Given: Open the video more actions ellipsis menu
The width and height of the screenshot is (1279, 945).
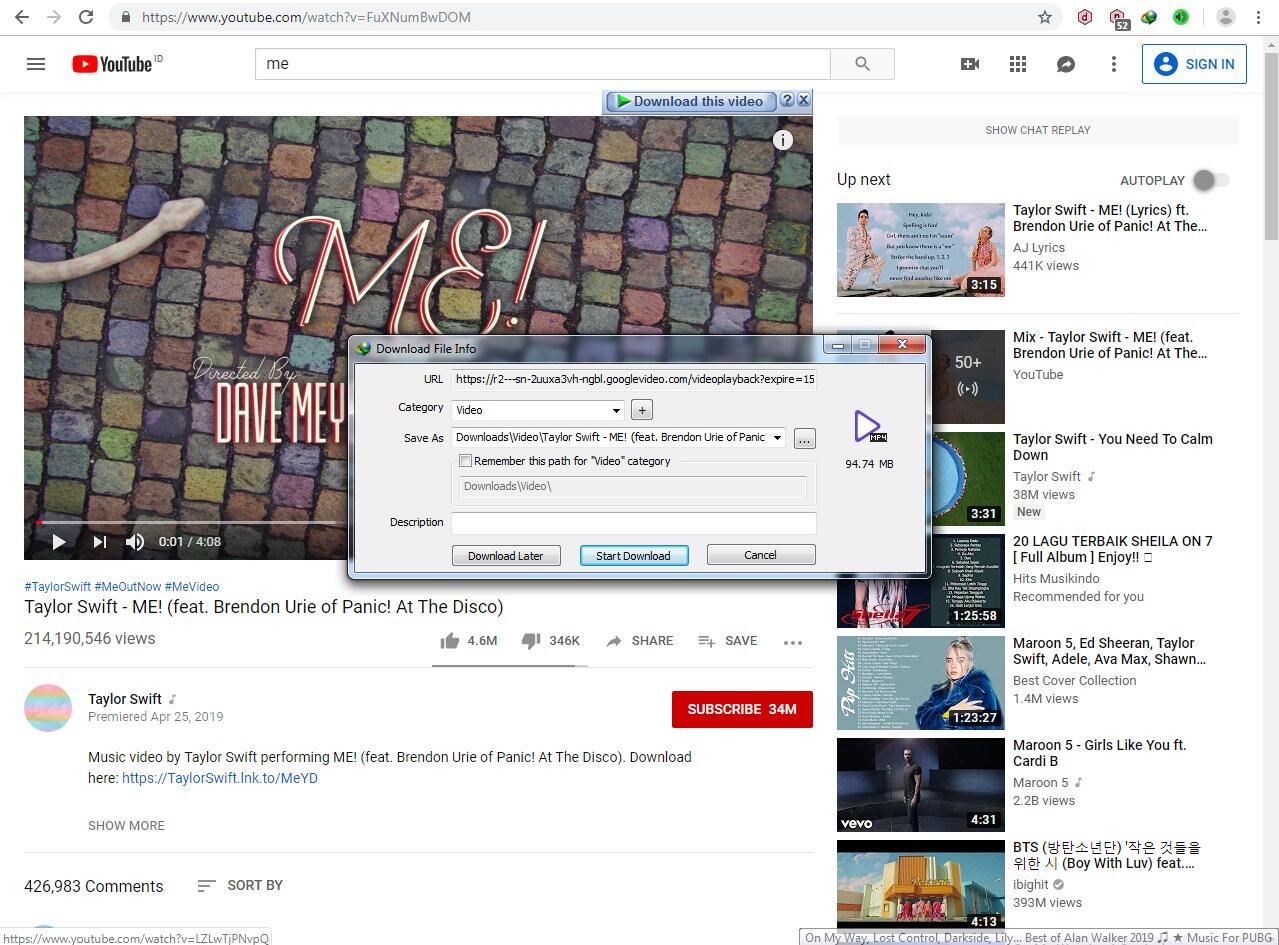Looking at the screenshot, I should pos(793,642).
